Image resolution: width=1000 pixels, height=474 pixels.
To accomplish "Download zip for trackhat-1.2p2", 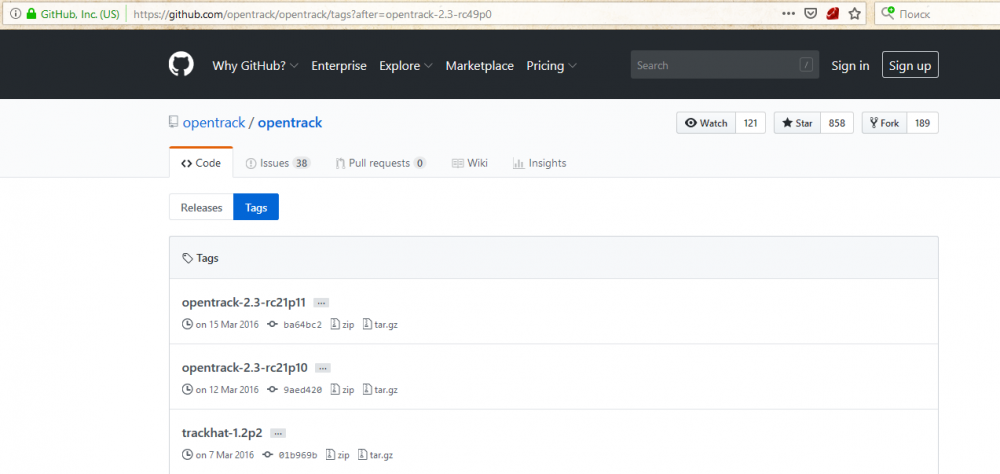I will (338, 455).
